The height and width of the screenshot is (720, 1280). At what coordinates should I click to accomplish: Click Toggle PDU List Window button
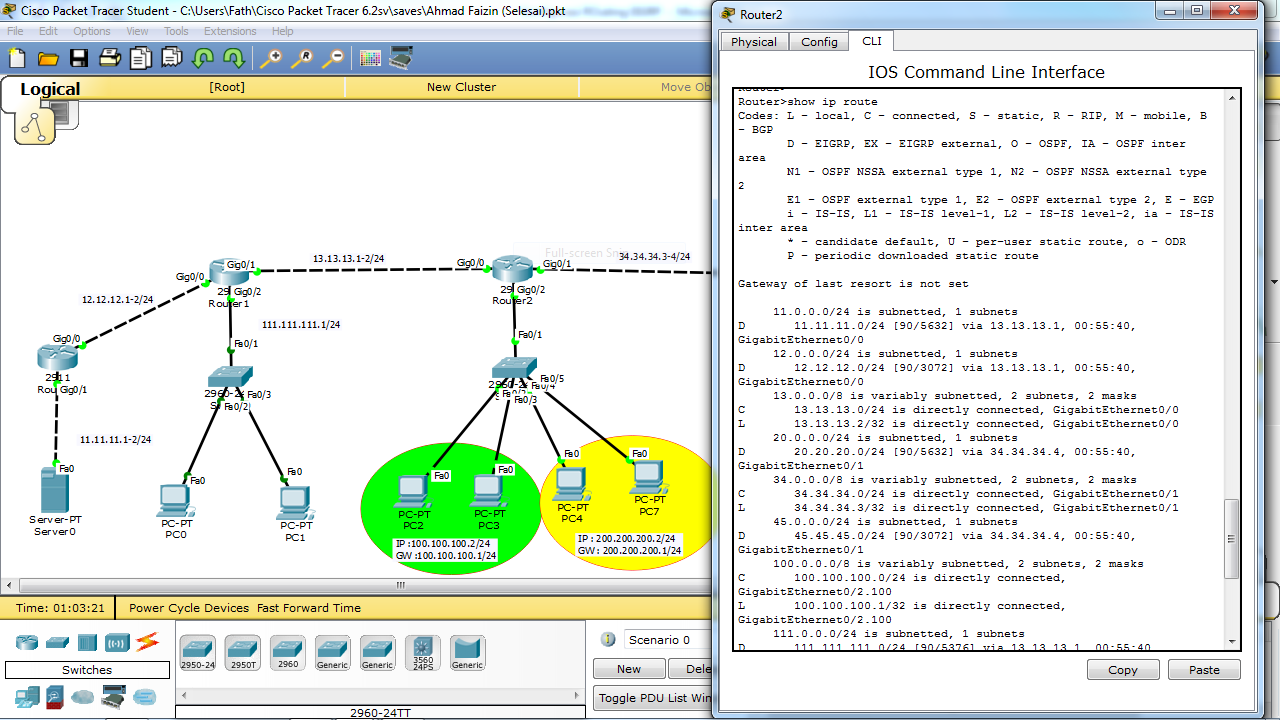(653, 698)
